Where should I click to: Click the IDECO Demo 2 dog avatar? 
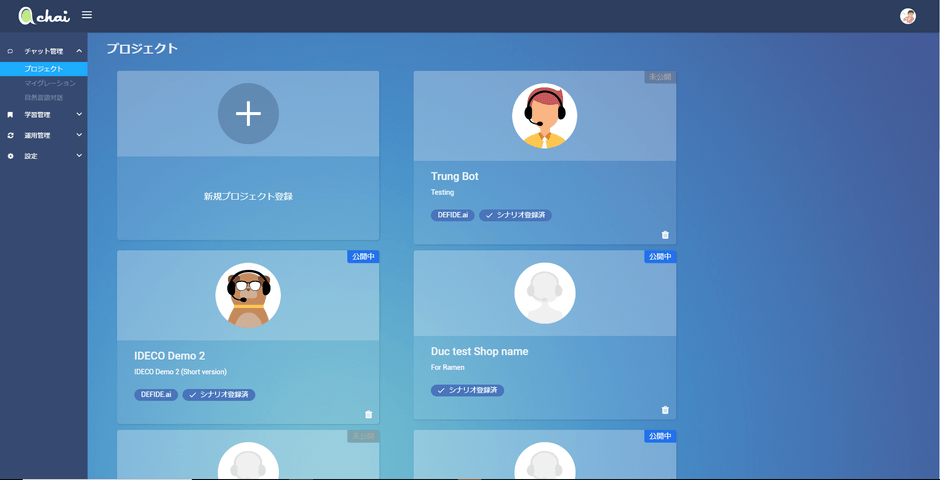point(248,295)
